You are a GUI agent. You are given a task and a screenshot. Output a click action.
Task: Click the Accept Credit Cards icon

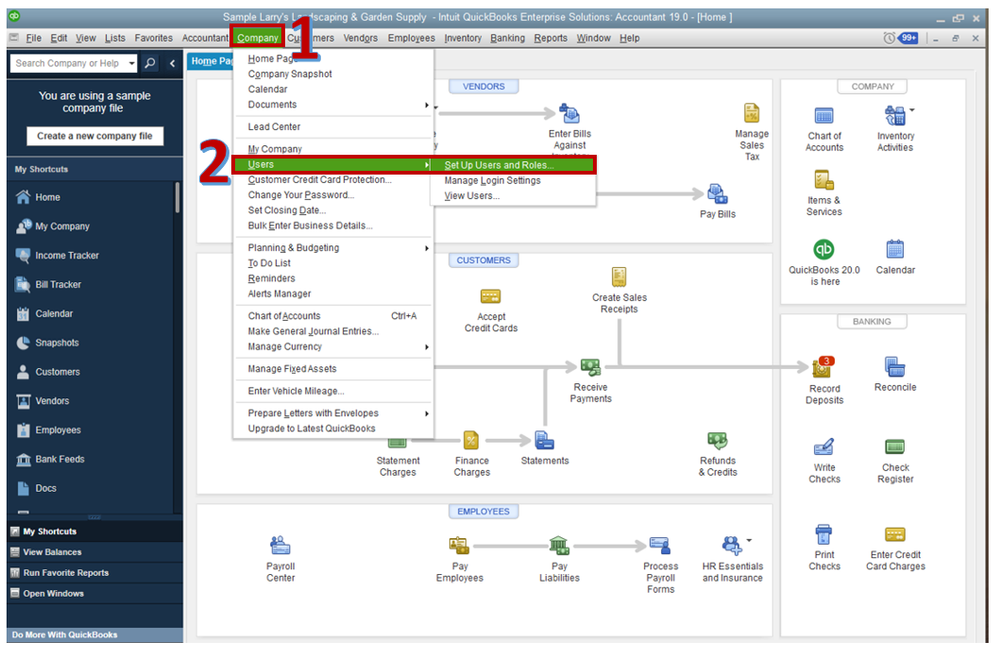(491, 296)
